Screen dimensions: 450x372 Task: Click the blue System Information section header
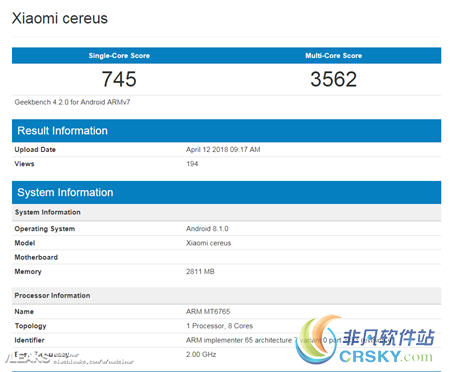(x=226, y=192)
